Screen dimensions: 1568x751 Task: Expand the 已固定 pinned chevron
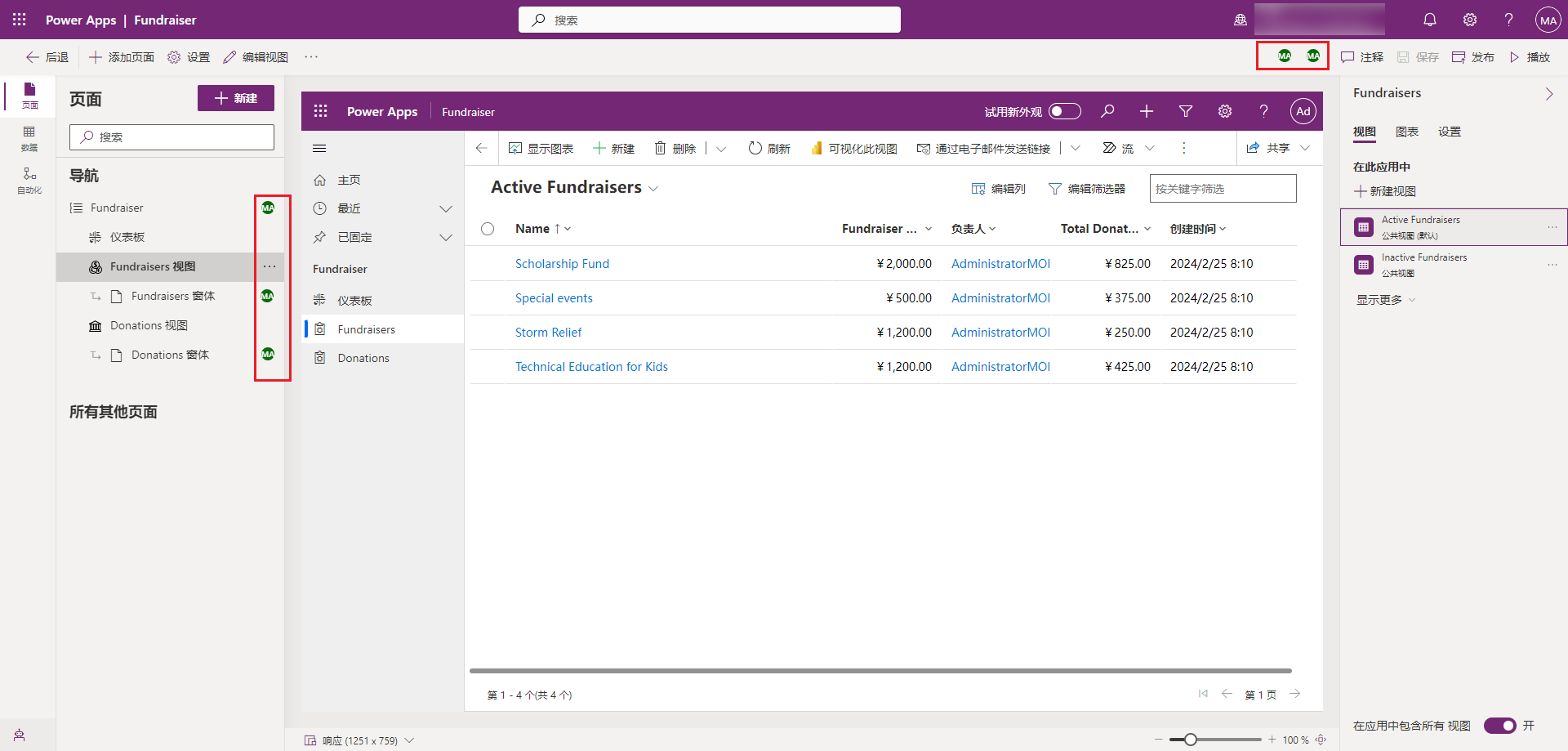point(446,237)
